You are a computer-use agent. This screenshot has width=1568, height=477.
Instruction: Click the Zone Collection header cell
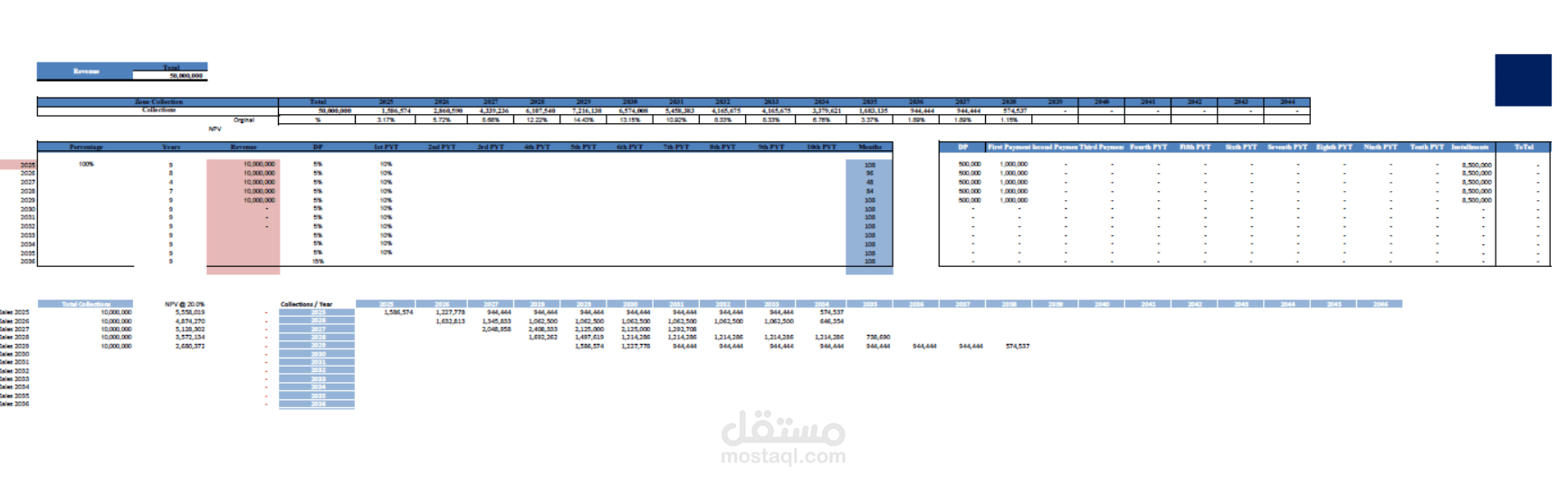[x=158, y=102]
